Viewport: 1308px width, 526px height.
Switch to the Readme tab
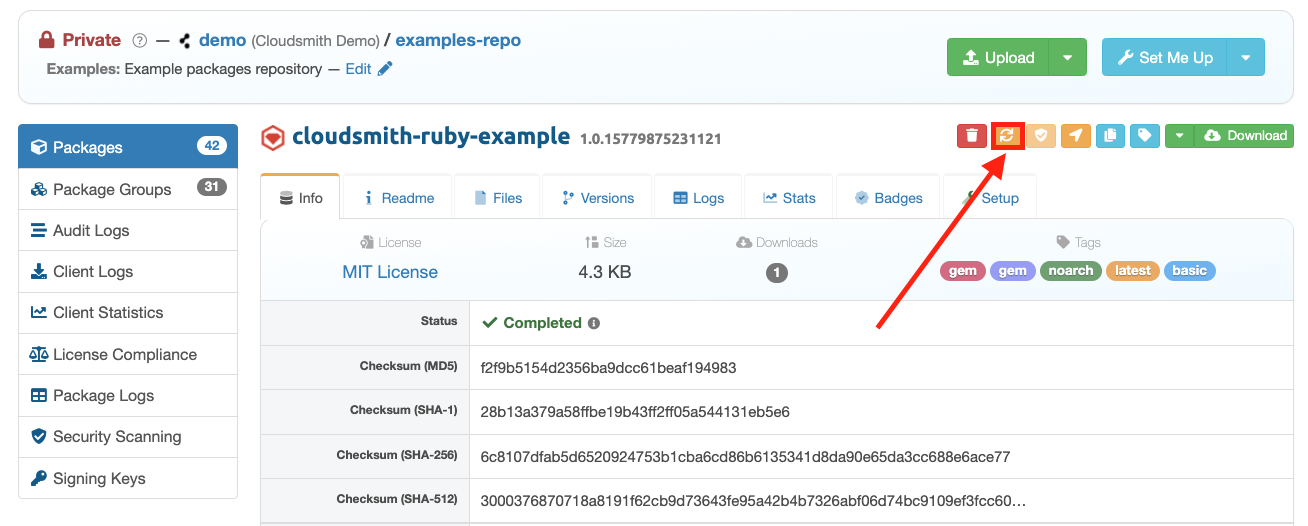pos(397,198)
